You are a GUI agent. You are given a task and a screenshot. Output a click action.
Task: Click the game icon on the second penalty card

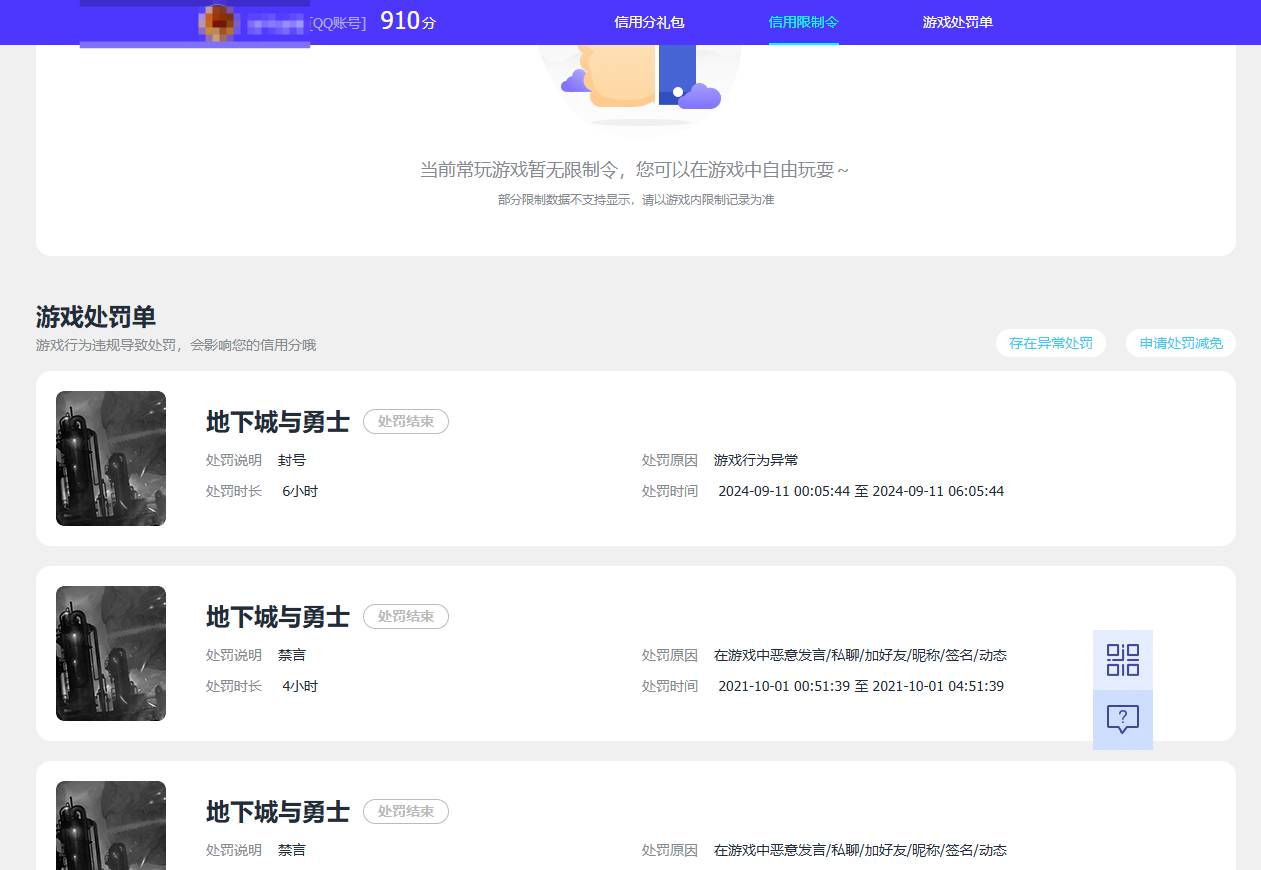click(110, 653)
